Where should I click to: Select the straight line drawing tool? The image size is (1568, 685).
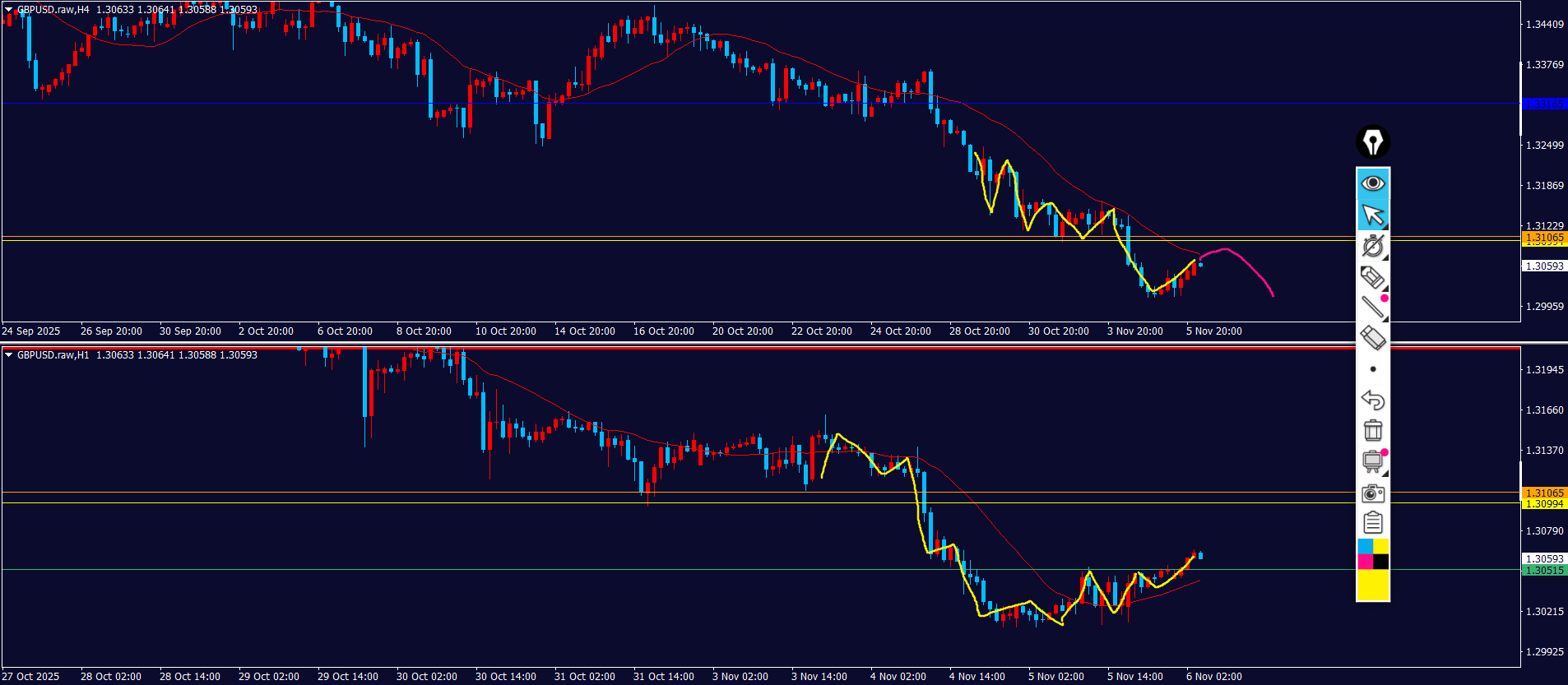tap(1372, 308)
